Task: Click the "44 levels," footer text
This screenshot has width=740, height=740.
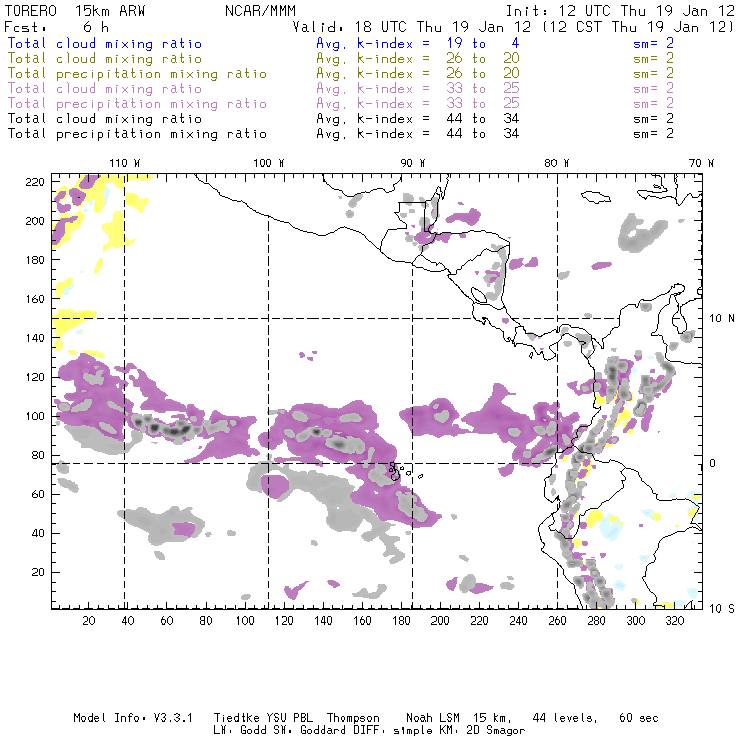Action: tap(564, 718)
